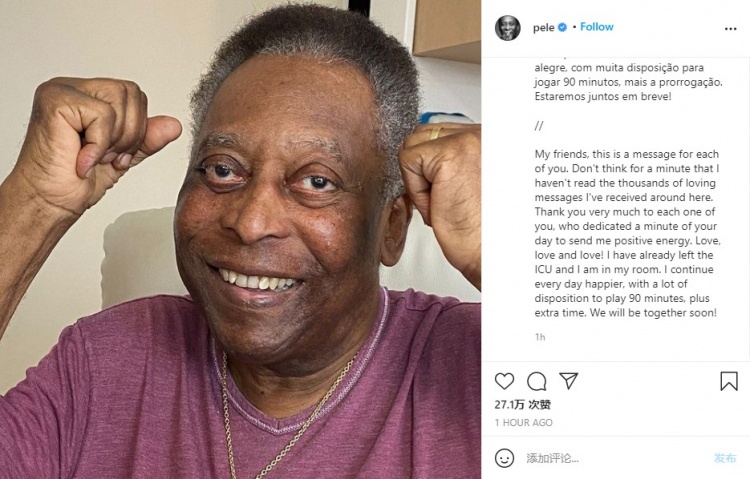The image size is (750, 479).
Task: Share the post using the paper plane icon
Action: (x=569, y=381)
